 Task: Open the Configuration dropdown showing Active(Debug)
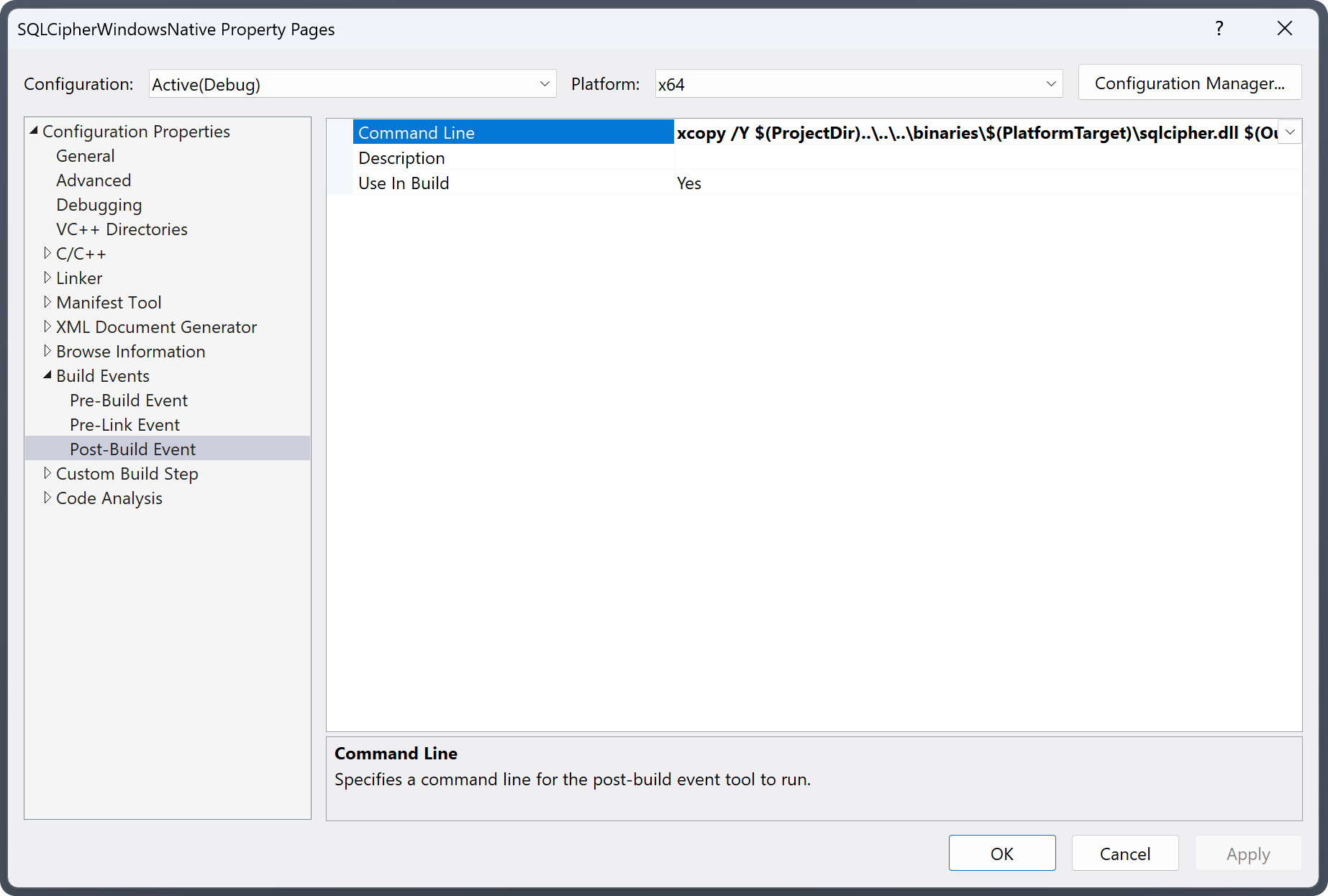point(353,84)
